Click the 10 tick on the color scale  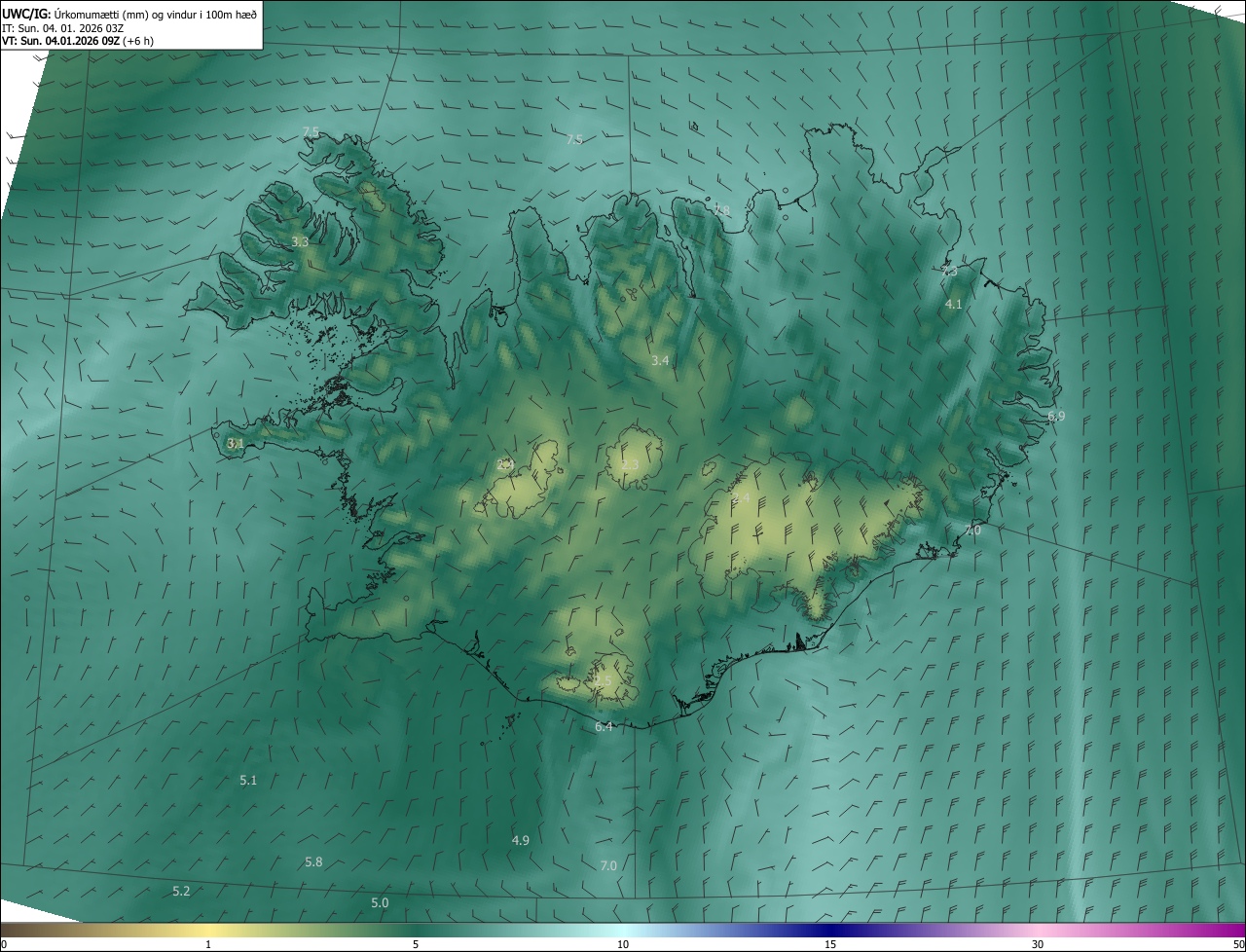[623, 944]
